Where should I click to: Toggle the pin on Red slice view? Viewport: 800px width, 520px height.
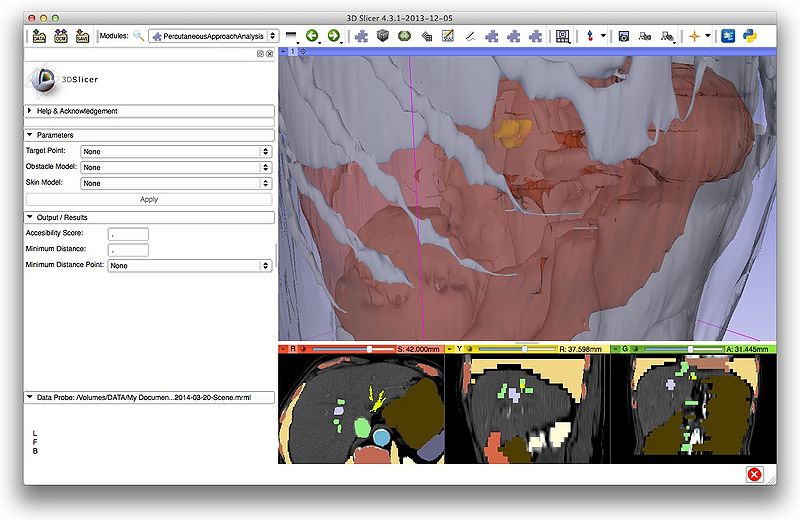tap(283, 349)
